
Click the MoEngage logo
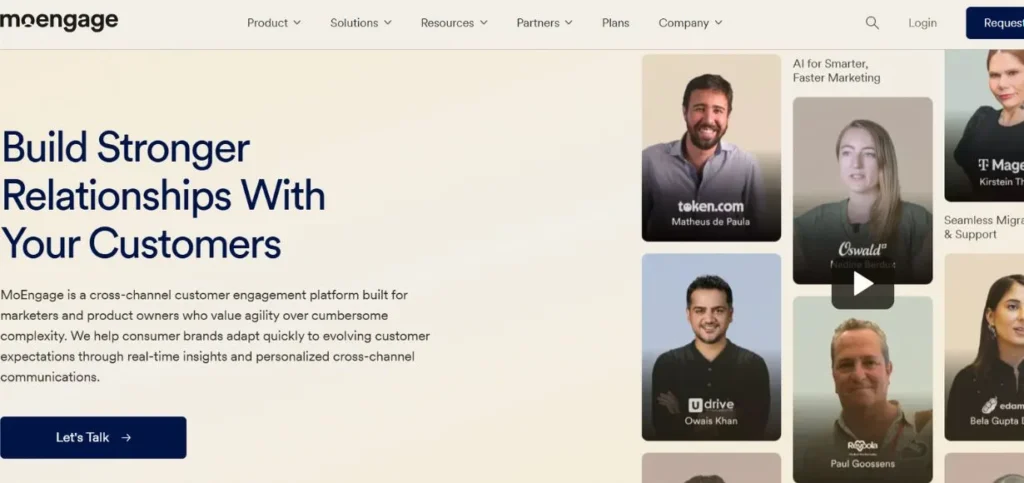point(59,22)
